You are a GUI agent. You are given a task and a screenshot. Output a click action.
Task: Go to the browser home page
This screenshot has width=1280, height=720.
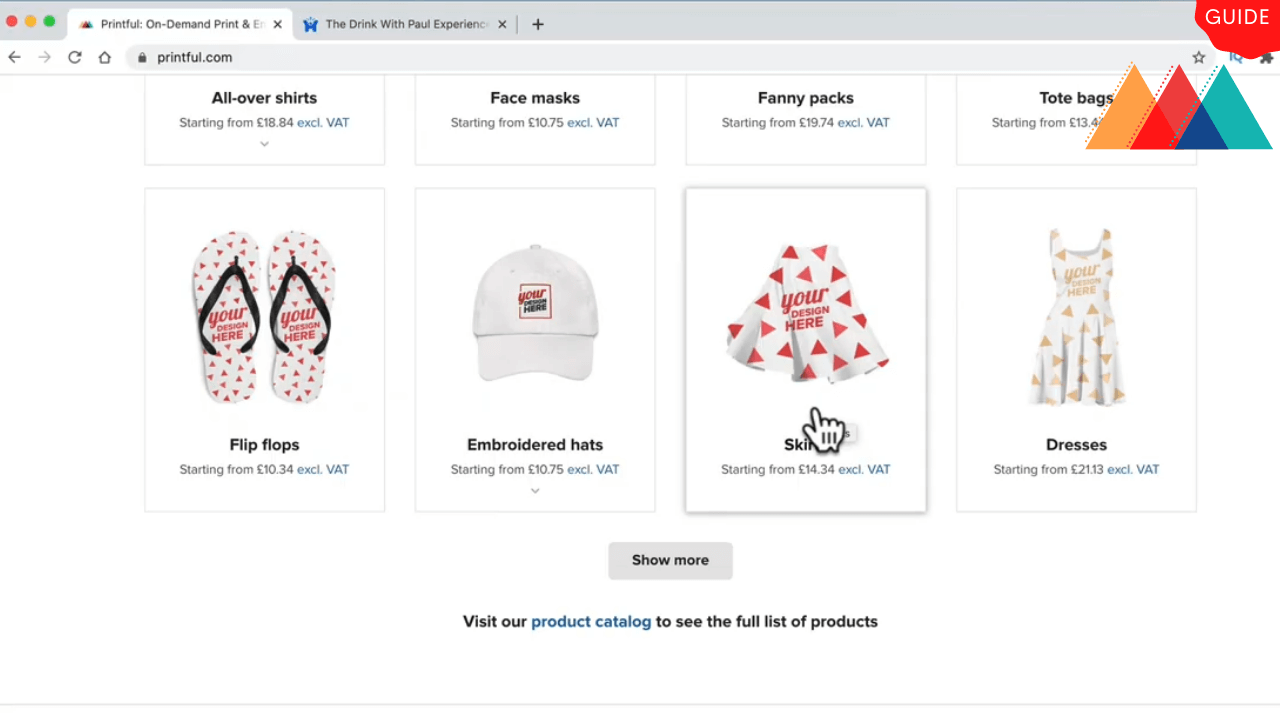point(104,57)
